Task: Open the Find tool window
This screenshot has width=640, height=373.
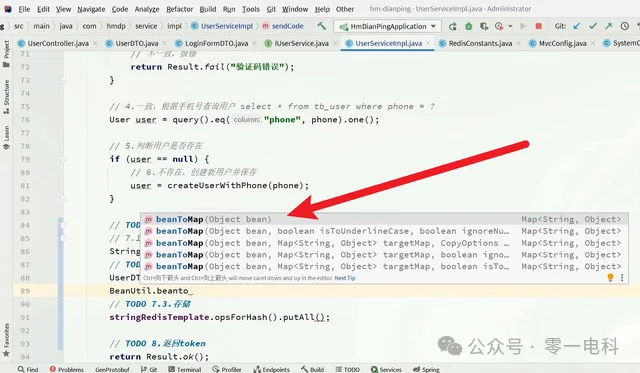Action: point(28,369)
